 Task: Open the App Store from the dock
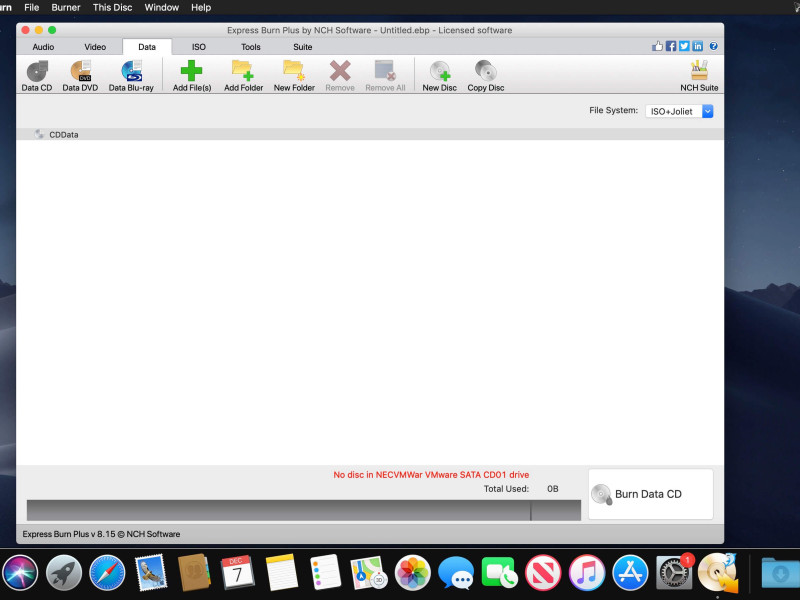click(630, 573)
